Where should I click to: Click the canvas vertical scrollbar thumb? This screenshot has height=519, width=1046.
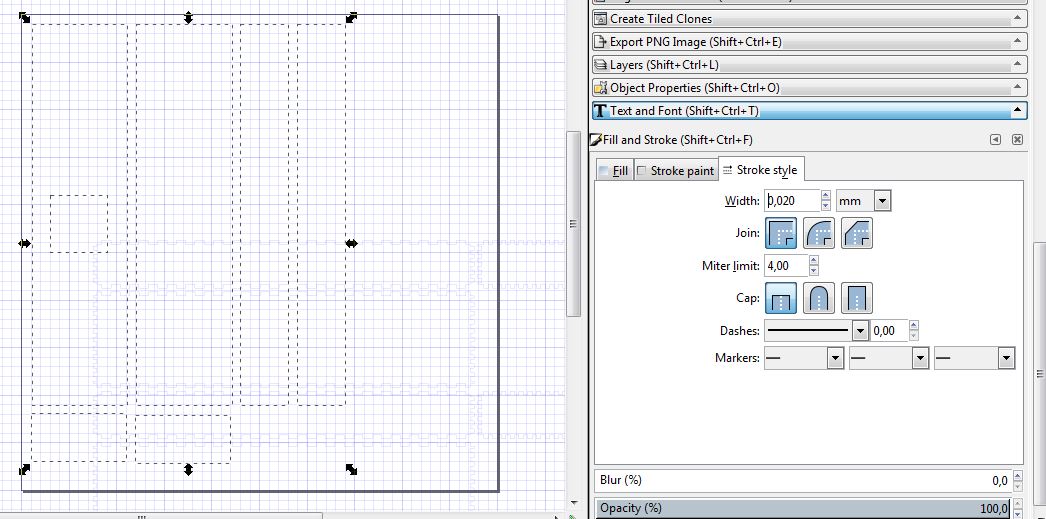tap(573, 224)
